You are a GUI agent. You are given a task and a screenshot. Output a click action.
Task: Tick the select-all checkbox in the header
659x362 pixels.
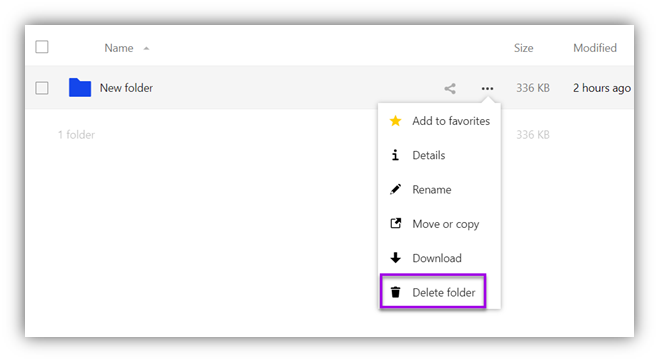[x=42, y=47]
